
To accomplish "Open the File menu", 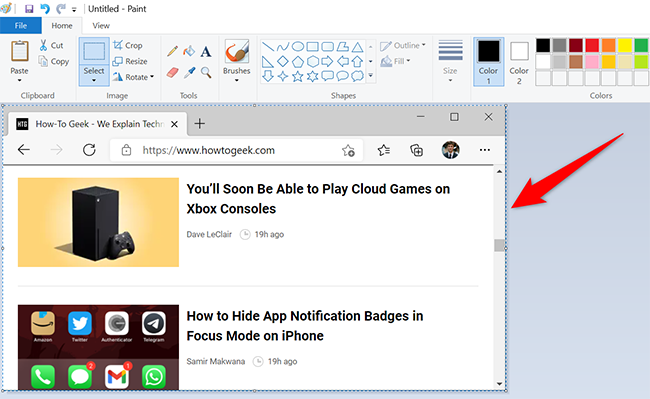I will tap(21, 26).
